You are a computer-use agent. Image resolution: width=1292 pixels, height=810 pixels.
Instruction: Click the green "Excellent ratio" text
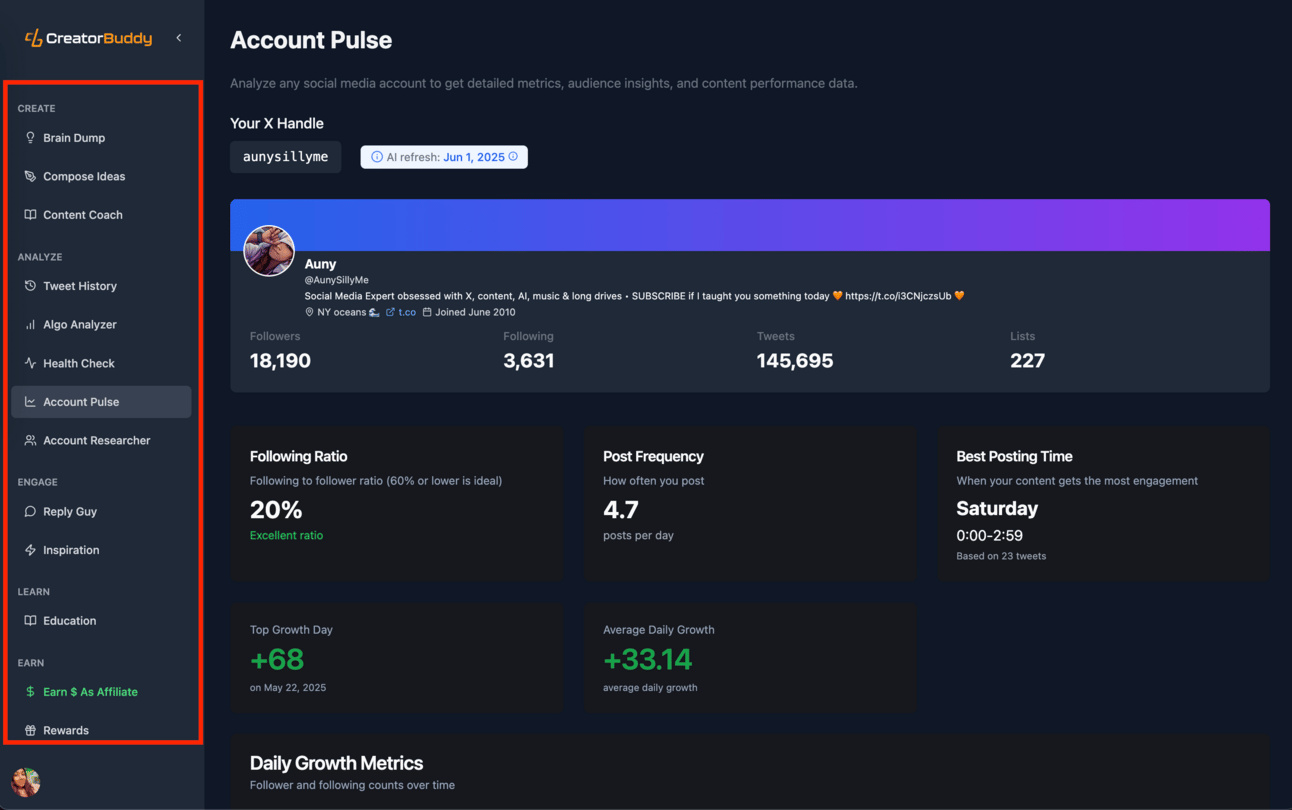point(286,535)
